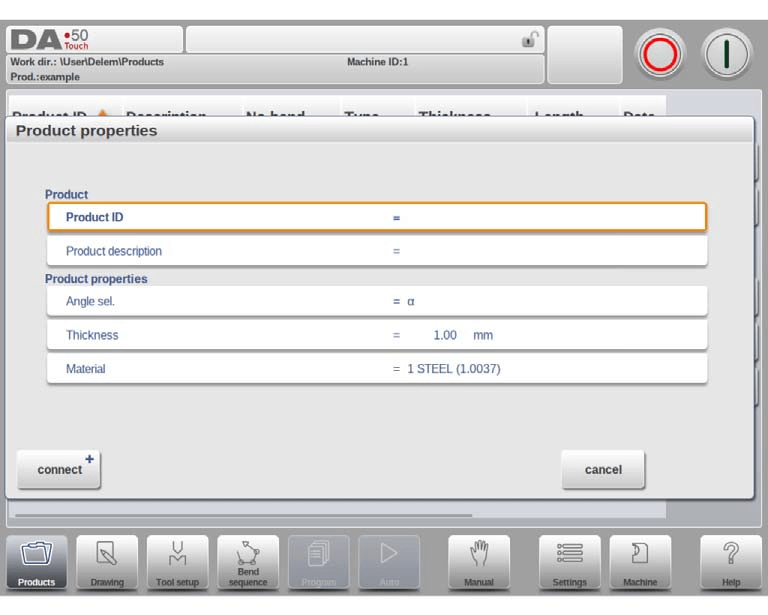Tap the unlock padlock icon

point(530,39)
